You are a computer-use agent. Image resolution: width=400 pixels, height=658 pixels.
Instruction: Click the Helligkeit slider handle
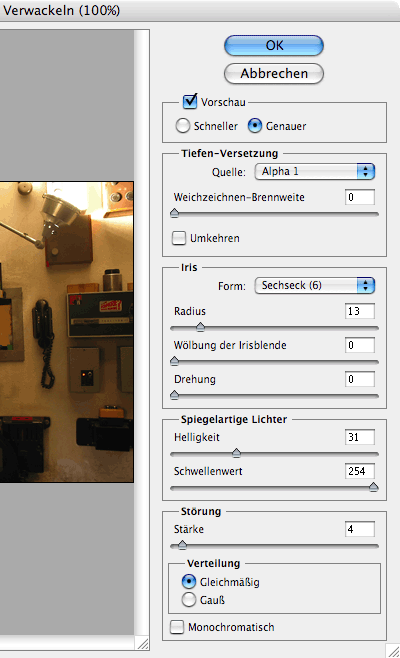click(x=237, y=453)
